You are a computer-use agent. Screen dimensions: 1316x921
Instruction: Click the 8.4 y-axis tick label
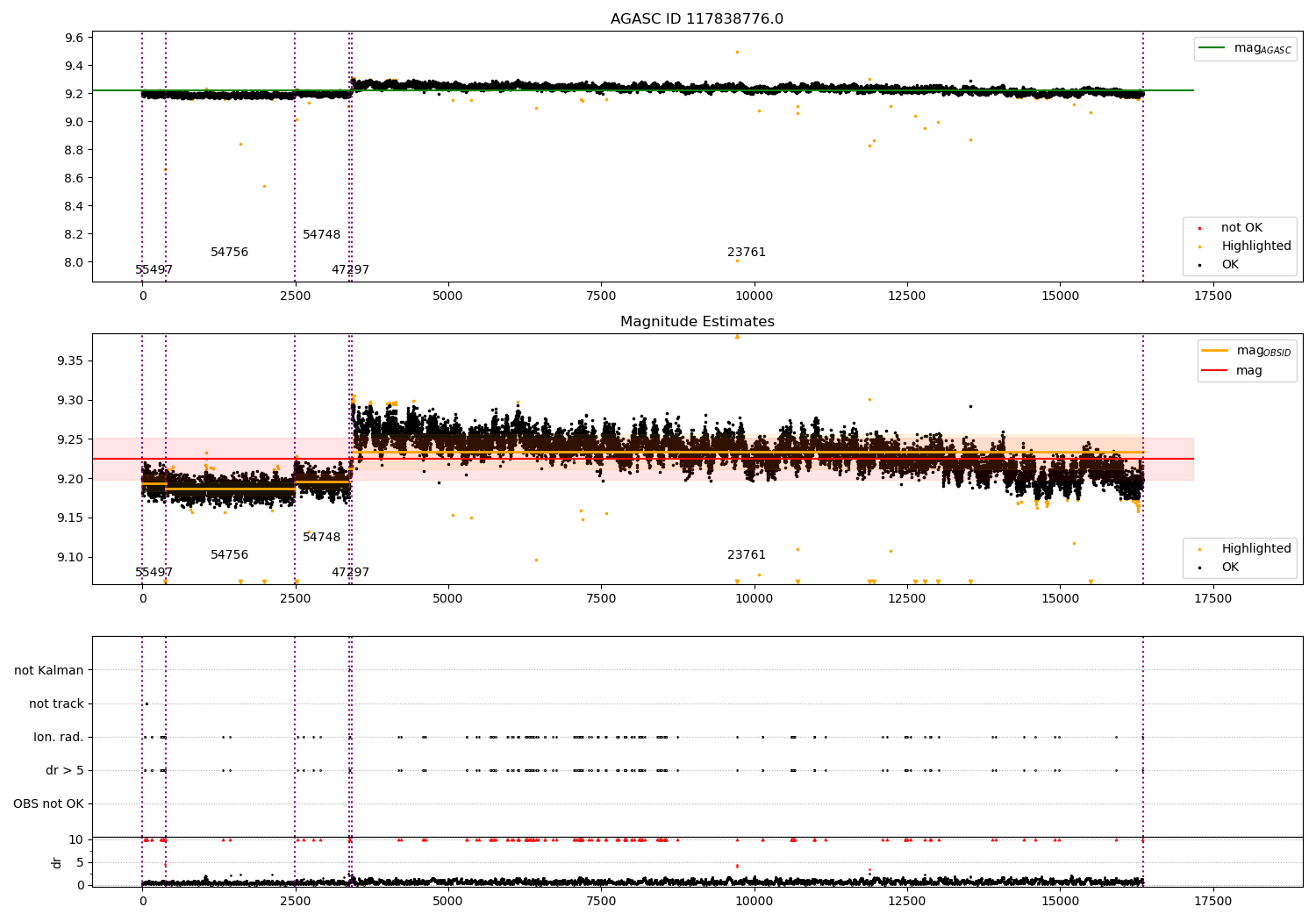(x=74, y=206)
